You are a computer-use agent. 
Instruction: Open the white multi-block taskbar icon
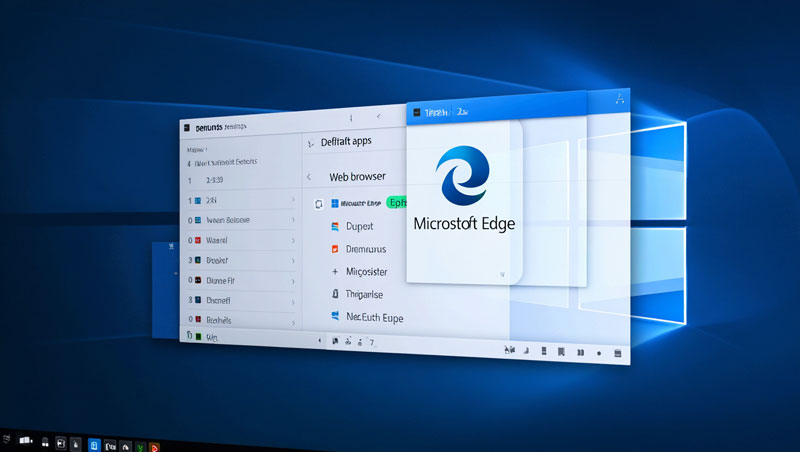click(x=26, y=440)
